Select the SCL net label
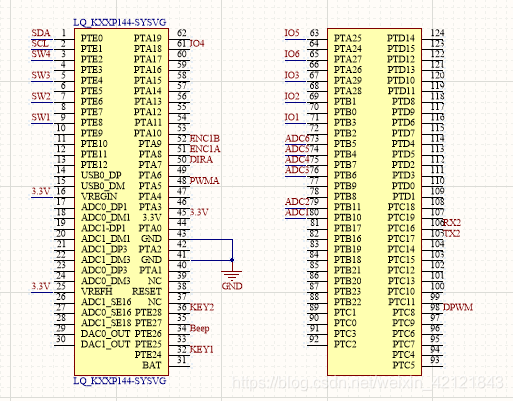The width and height of the screenshot is (513, 401). (x=40, y=44)
